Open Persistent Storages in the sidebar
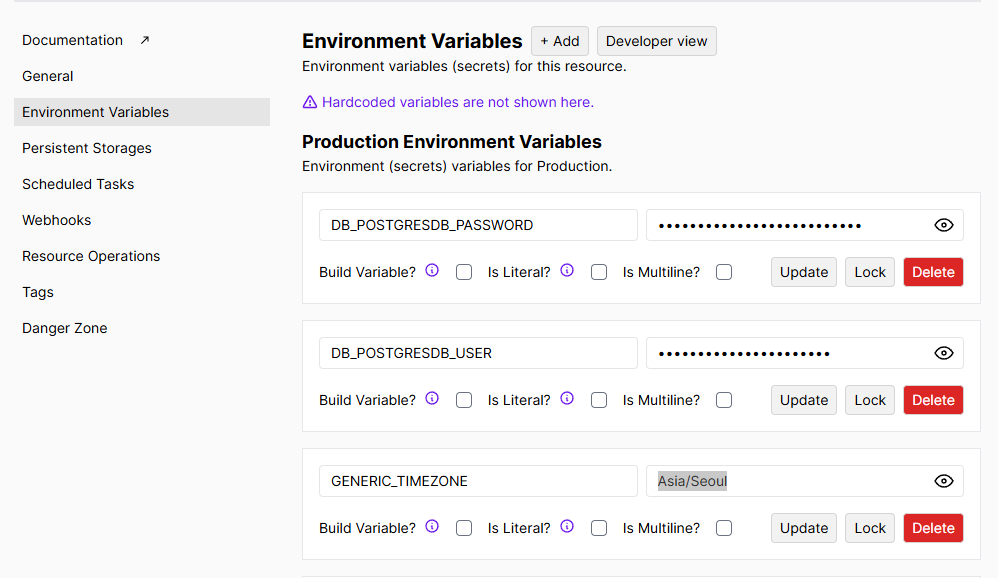 87,148
